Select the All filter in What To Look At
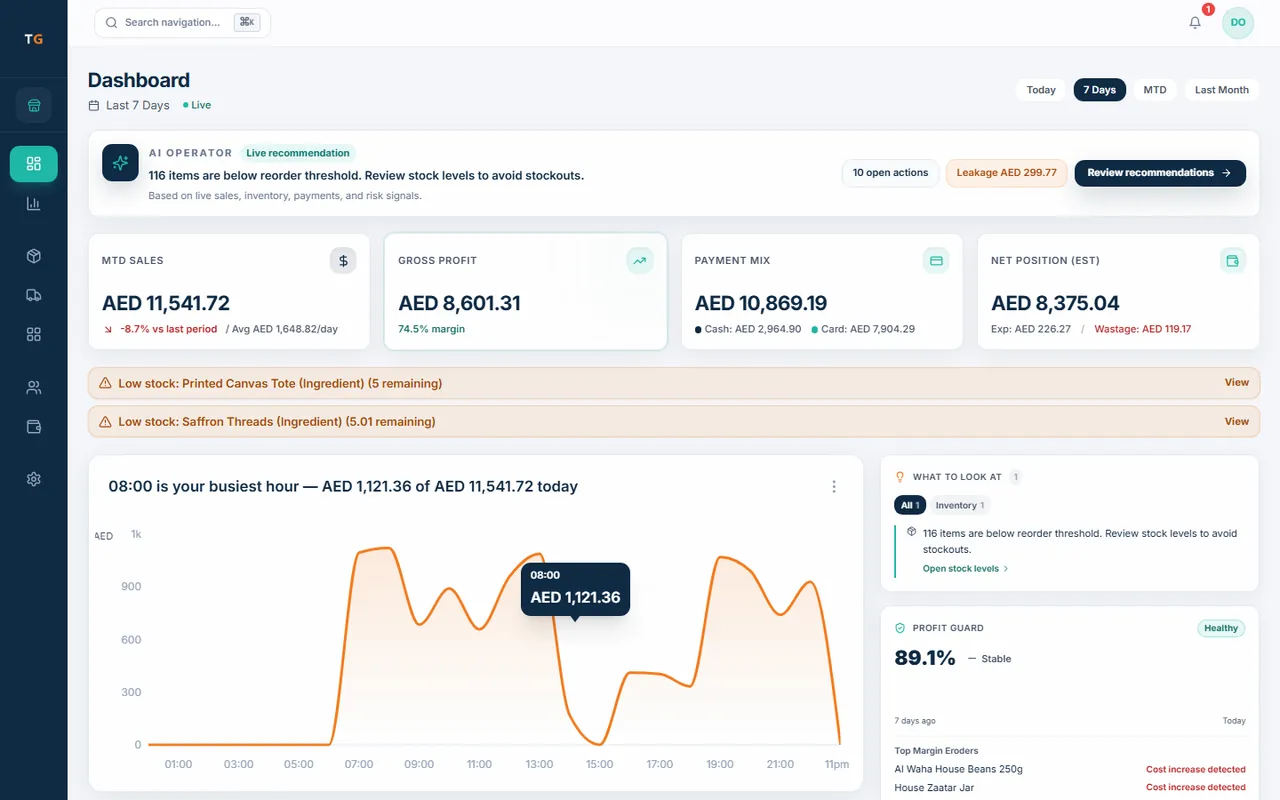 [x=910, y=506]
